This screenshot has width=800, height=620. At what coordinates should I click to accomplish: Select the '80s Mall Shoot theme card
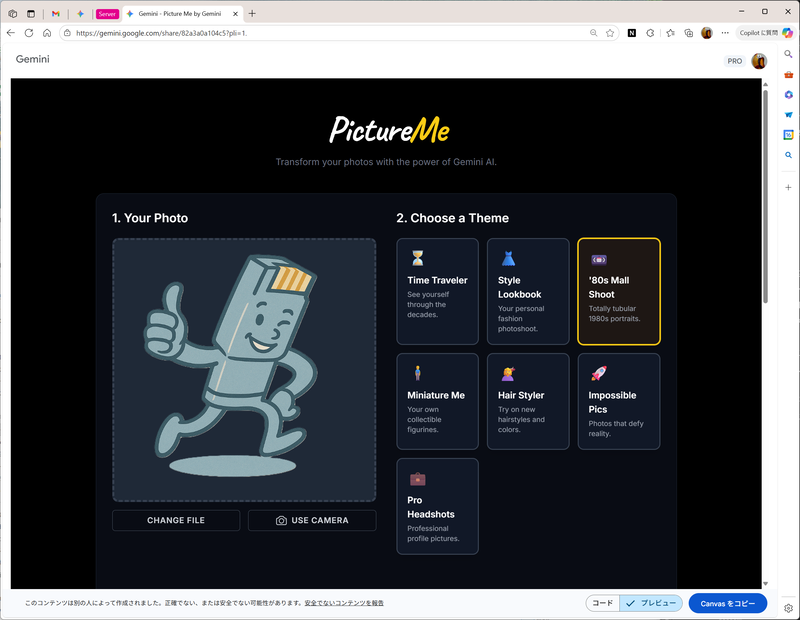tap(619, 291)
